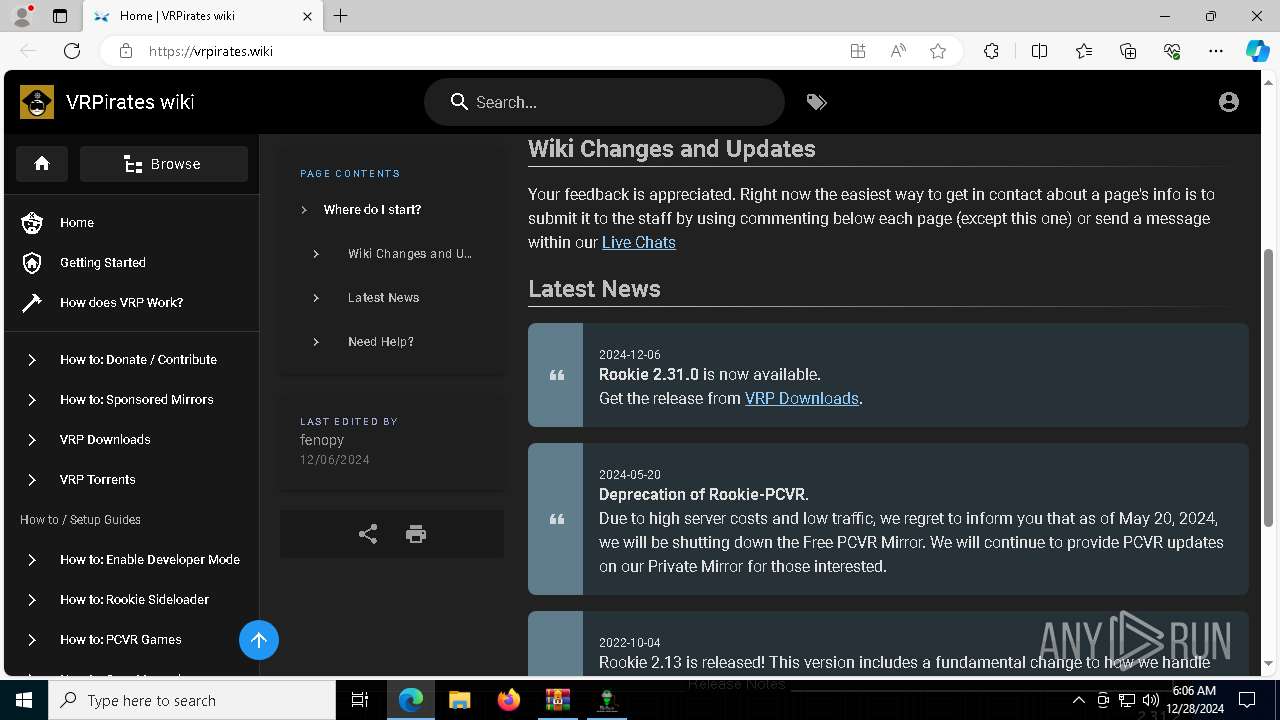This screenshot has height=720, width=1280.
Task: Open the Windows Start menu
Action: 24,700
